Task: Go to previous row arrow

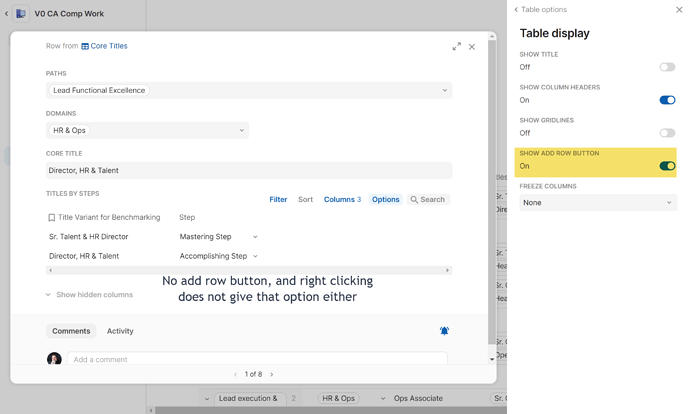Action: (235, 374)
